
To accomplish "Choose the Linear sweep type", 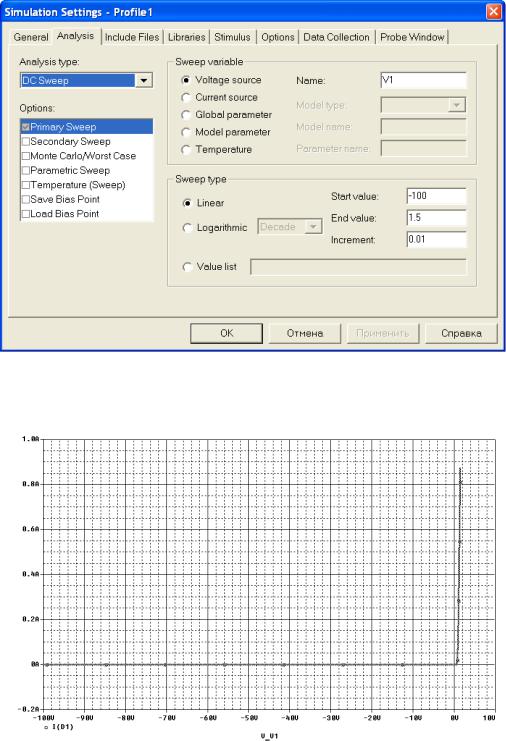I will tap(187, 203).
